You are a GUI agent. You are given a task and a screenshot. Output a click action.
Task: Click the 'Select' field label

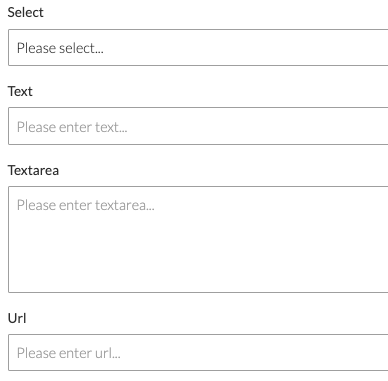point(25,12)
